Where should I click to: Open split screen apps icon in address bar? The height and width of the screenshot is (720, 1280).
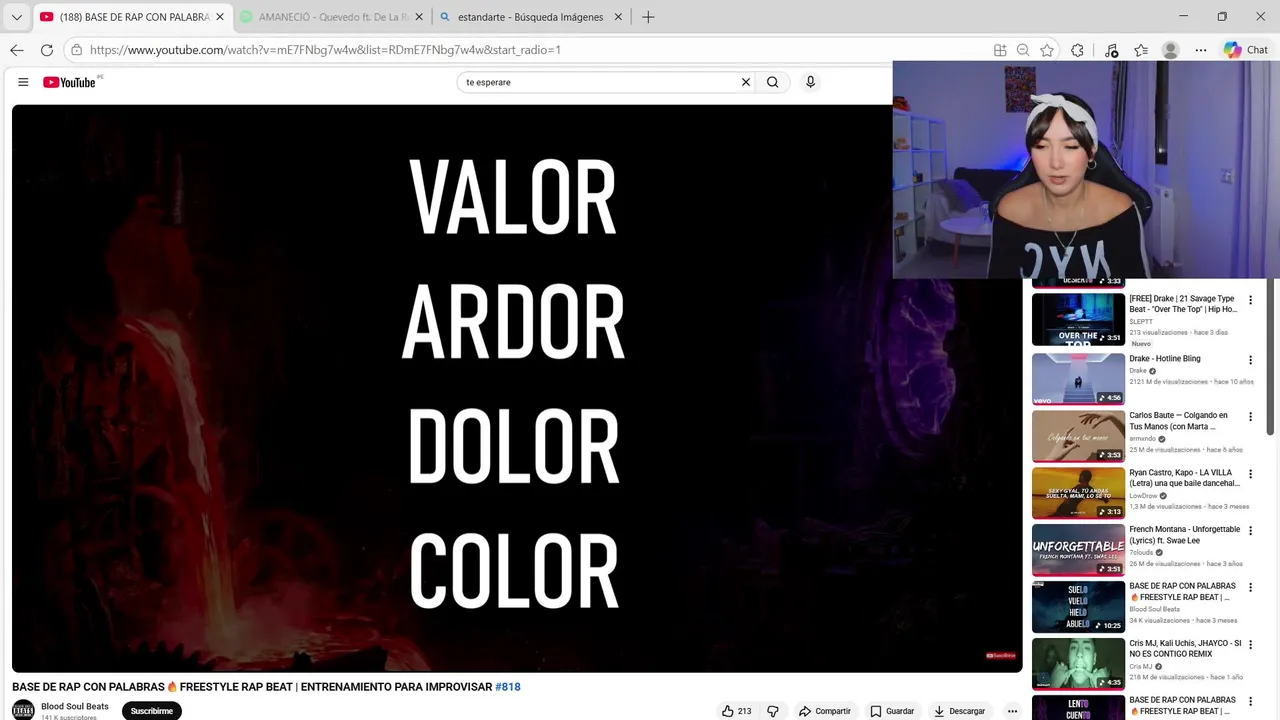pyautogui.click(x=1000, y=50)
